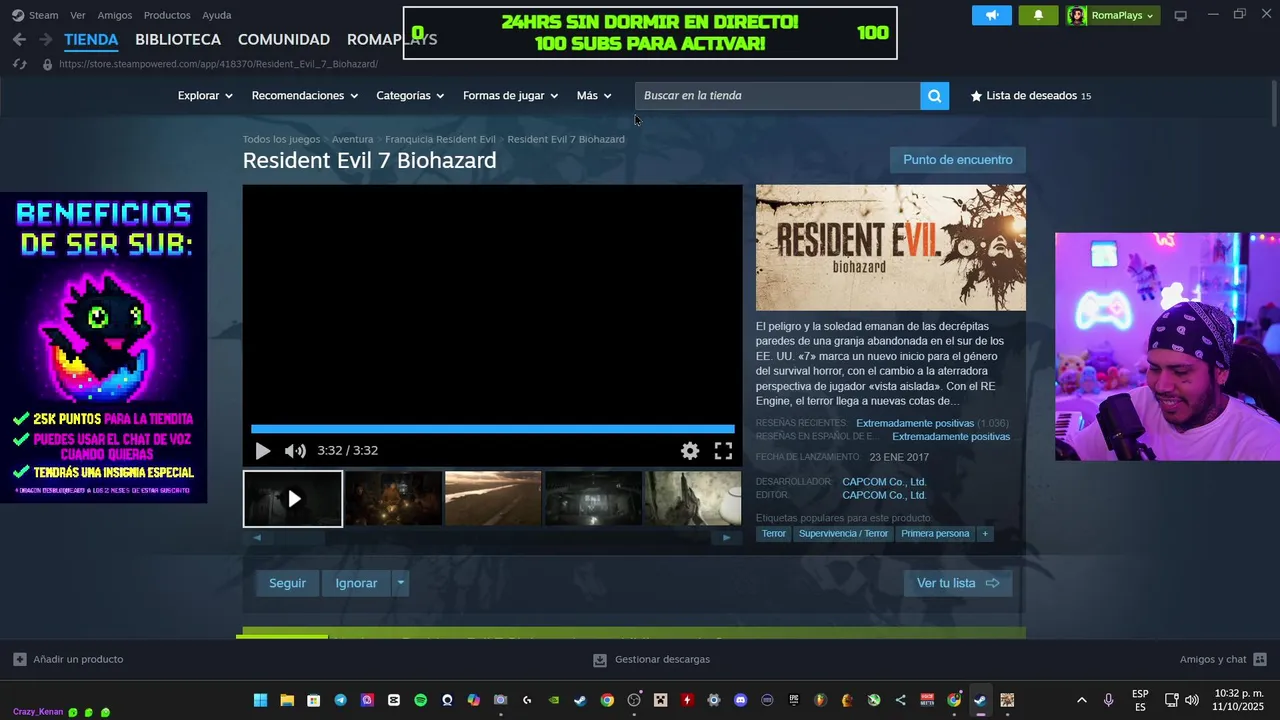Expand the Explorar dropdown

[205, 96]
